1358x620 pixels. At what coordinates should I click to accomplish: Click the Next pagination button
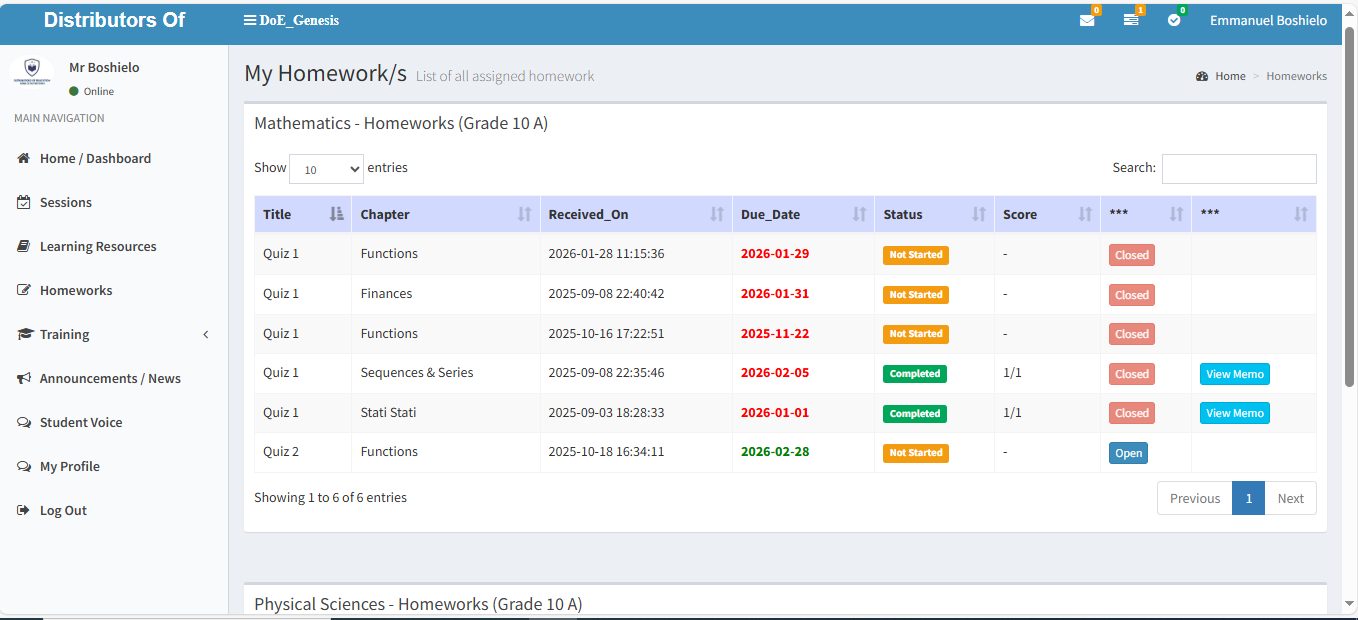coord(1290,498)
